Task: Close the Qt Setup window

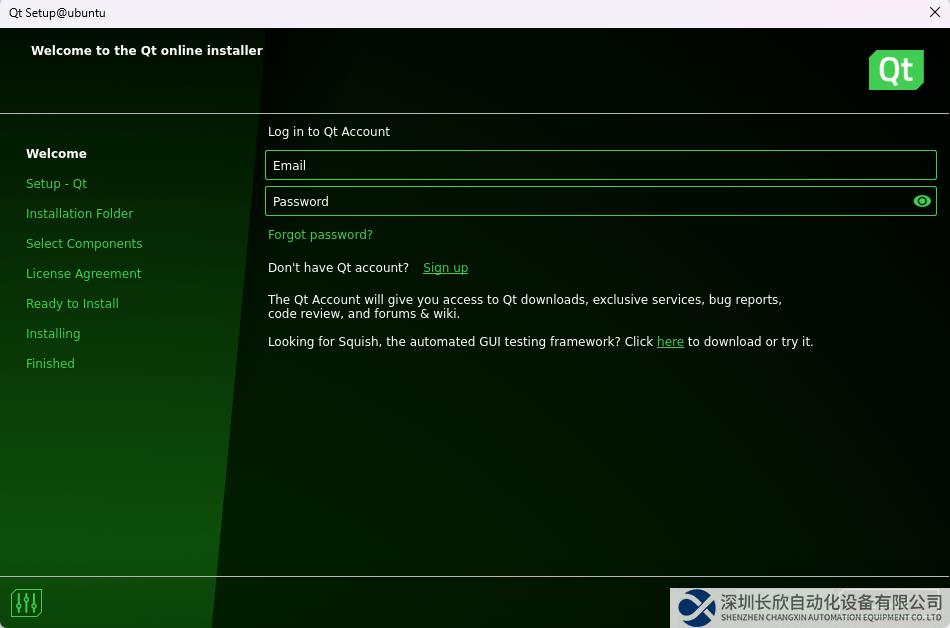Action: tap(934, 12)
